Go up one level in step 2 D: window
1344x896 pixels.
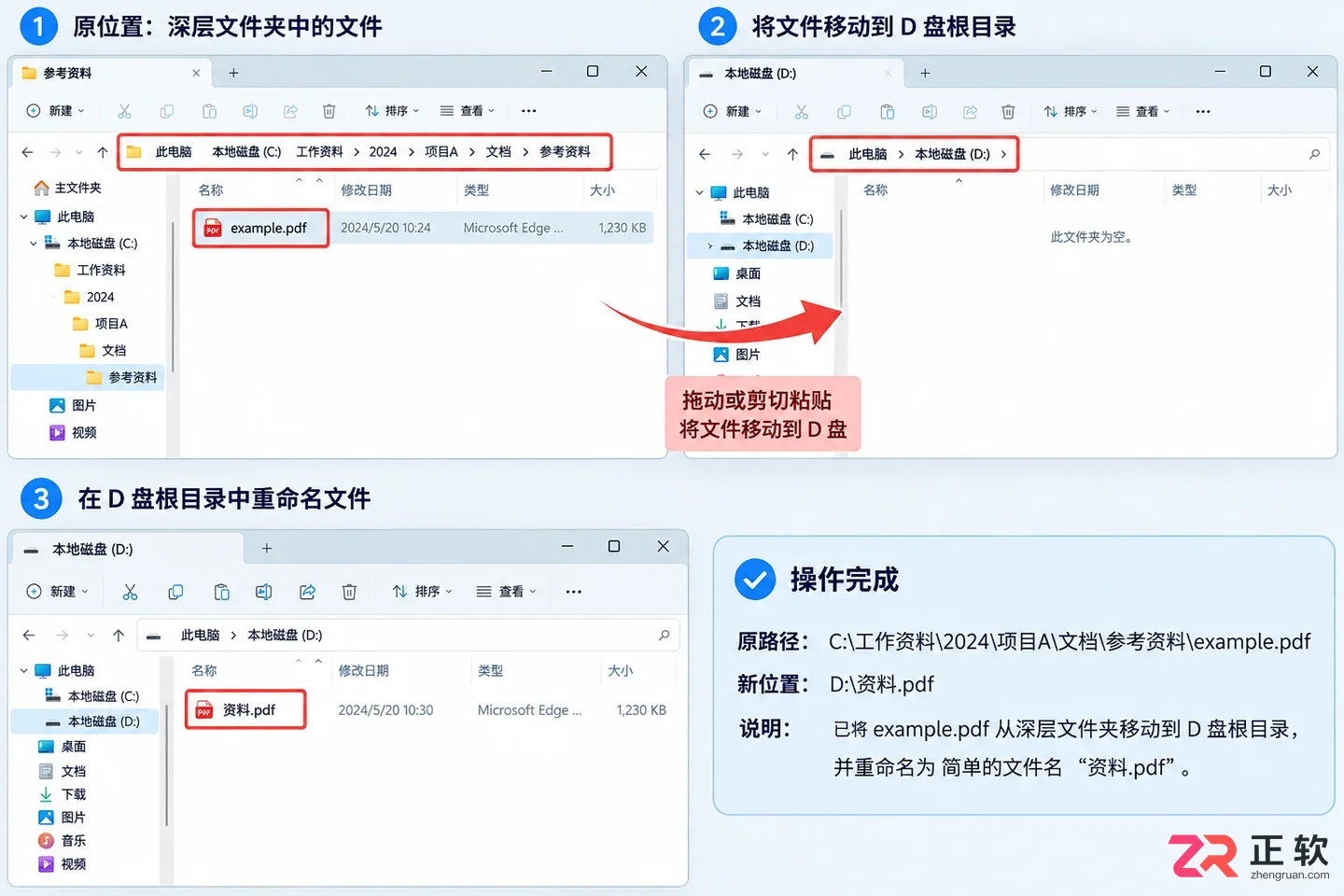(x=792, y=154)
